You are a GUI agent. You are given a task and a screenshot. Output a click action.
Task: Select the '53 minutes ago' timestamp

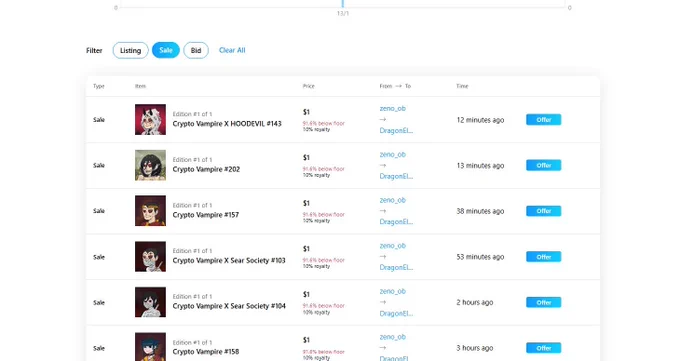click(x=480, y=257)
